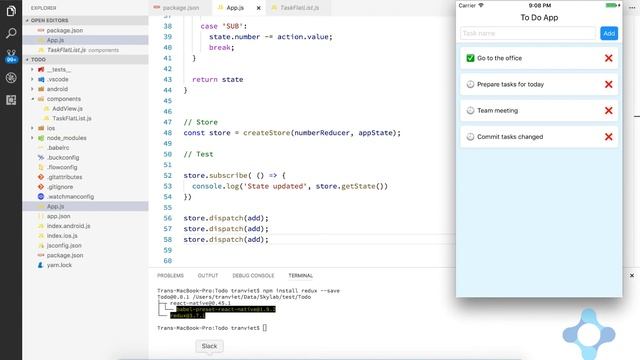640x360 pixels.
Task: Open the Source Control view icon
Action: click(x=11, y=56)
